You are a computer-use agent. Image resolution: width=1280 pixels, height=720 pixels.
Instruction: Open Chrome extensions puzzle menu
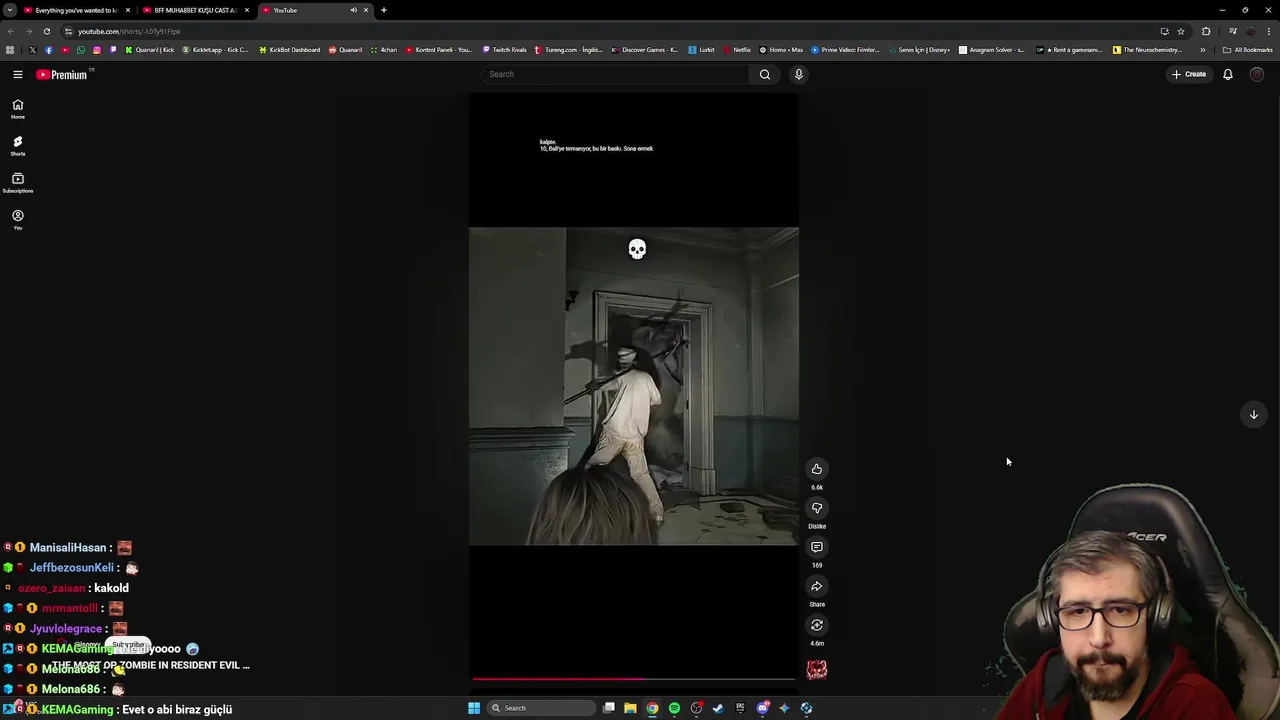coord(1206,31)
